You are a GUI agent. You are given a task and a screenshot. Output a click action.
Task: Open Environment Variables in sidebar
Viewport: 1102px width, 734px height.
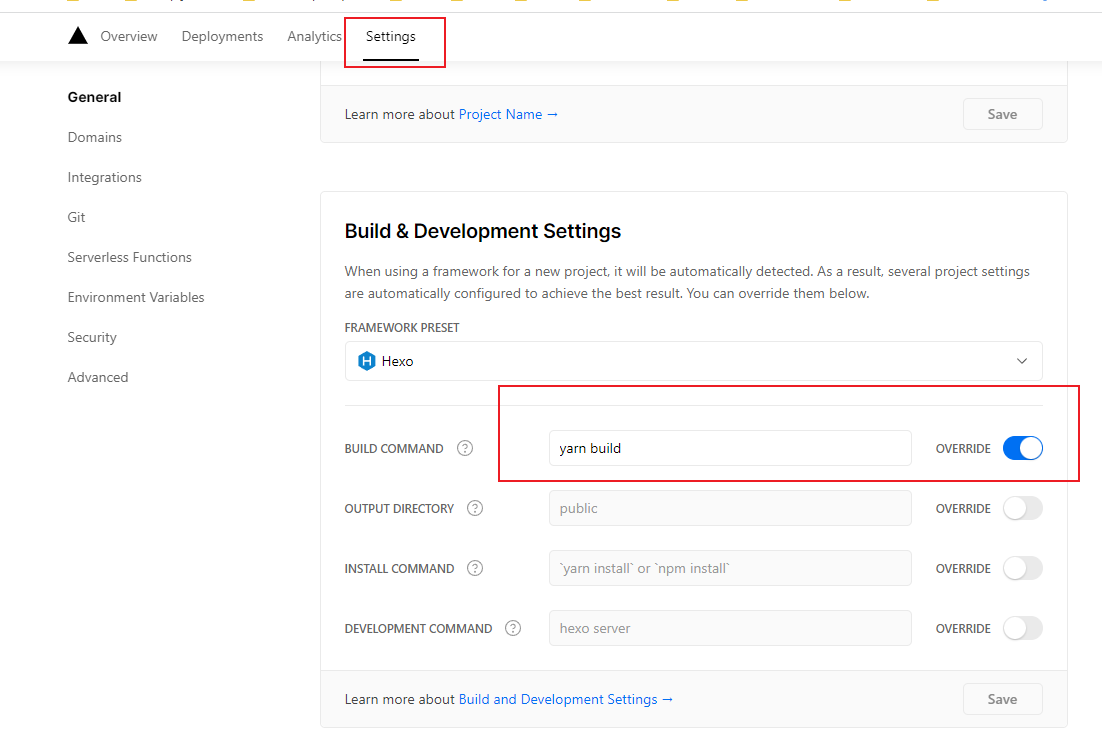(x=136, y=297)
